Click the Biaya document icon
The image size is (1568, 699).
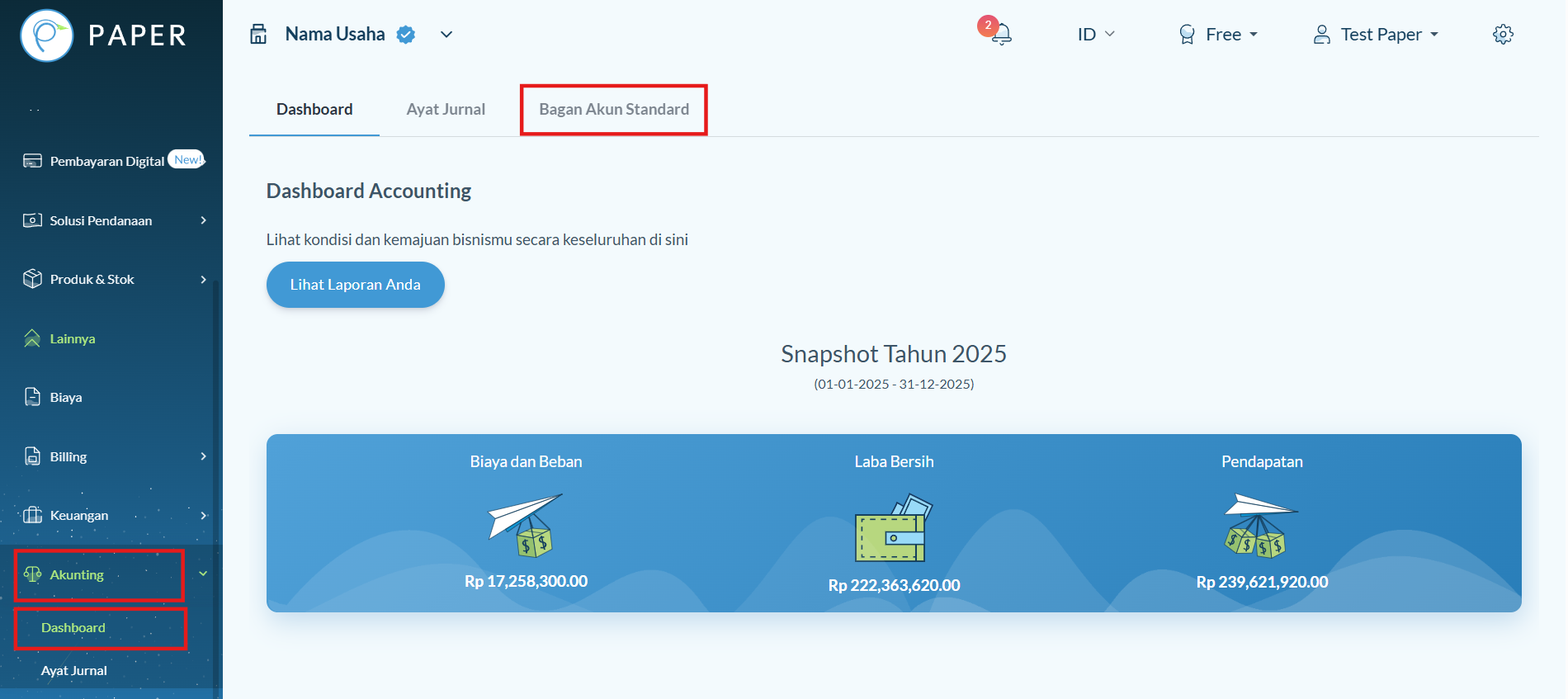pos(32,397)
